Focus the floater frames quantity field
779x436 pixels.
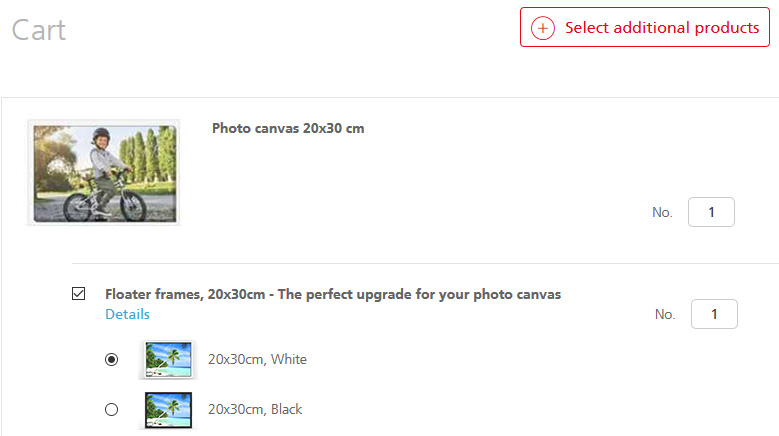point(714,314)
